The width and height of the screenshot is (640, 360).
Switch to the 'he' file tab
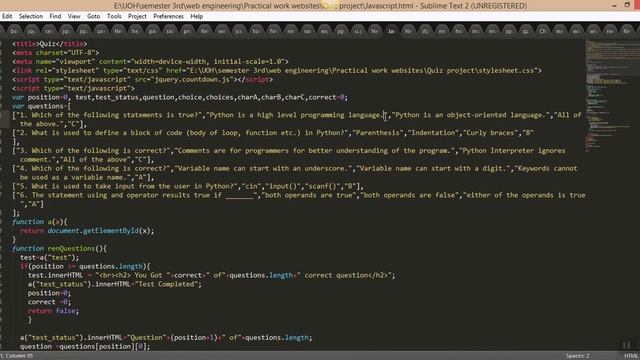click(135, 31)
